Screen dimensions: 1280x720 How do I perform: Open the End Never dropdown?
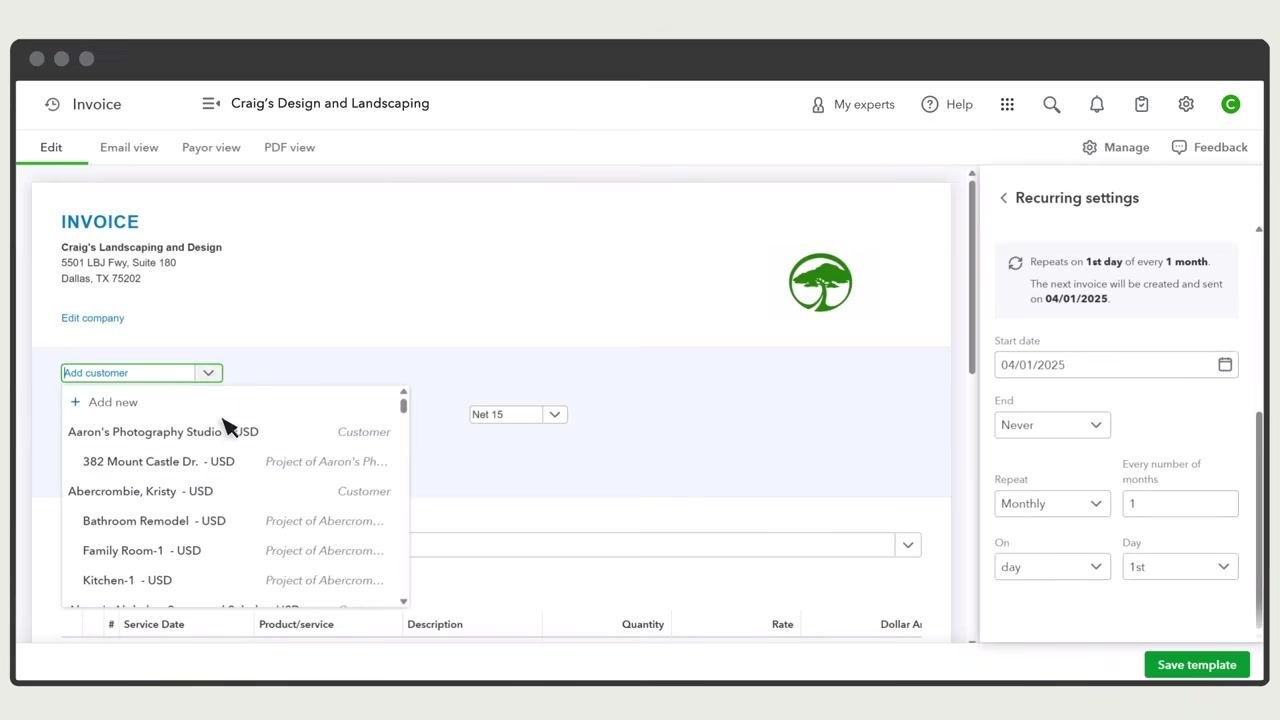point(1052,425)
